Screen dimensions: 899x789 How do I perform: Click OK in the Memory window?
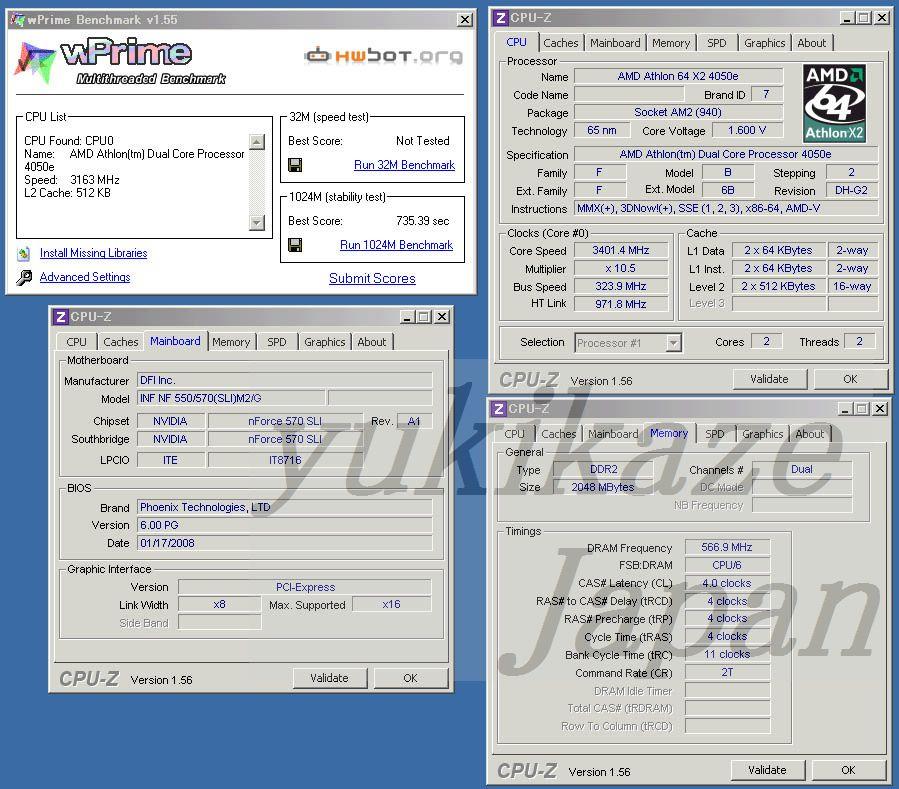849,770
